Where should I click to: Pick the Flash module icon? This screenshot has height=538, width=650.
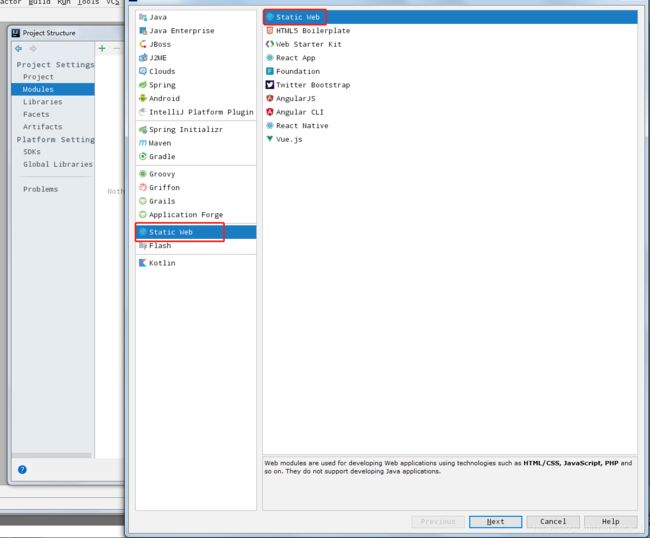point(143,245)
